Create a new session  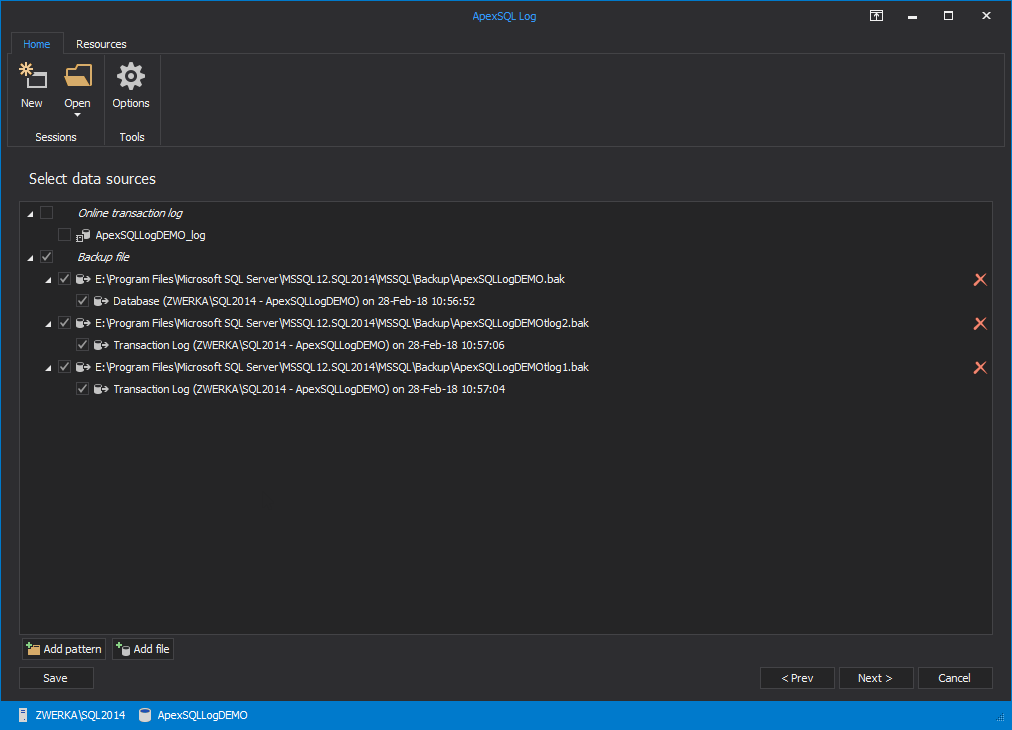click(31, 85)
